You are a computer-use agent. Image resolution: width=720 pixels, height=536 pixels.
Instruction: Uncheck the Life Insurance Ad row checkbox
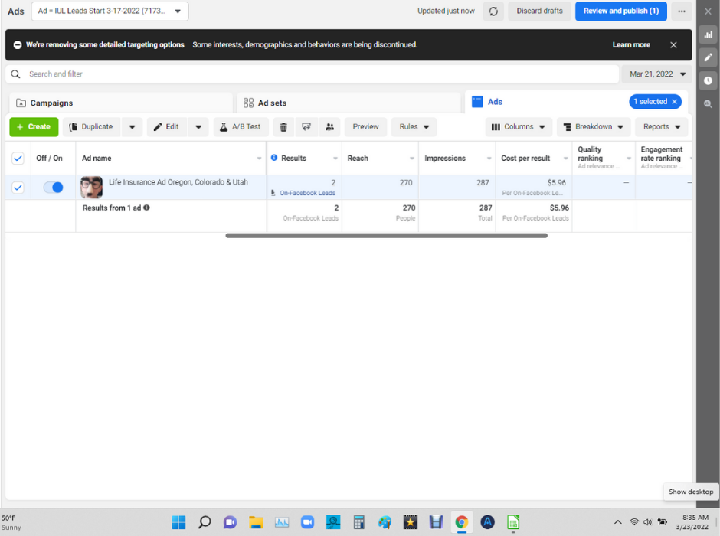[x=17, y=187]
